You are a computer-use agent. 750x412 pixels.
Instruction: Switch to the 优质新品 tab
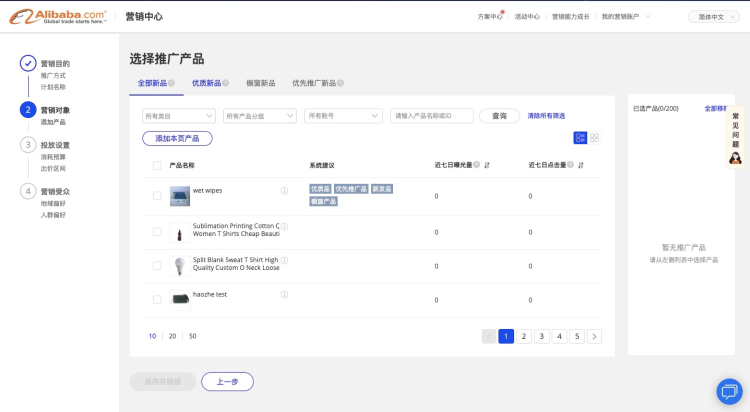point(207,83)
